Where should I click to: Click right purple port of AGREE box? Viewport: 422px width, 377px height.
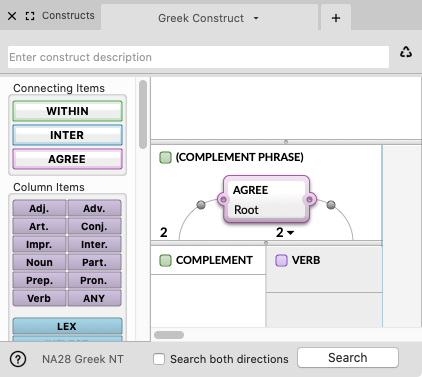(309, 200)
